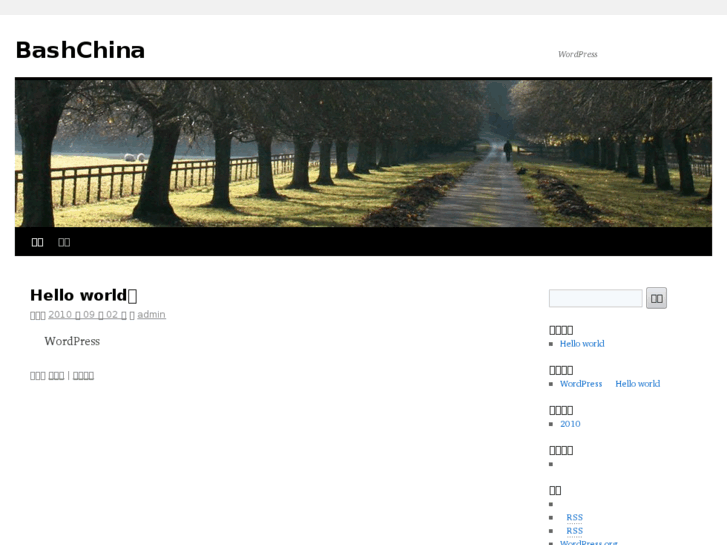
Task: Select the highlighted white navigation menu item
Action: (37, 242)
